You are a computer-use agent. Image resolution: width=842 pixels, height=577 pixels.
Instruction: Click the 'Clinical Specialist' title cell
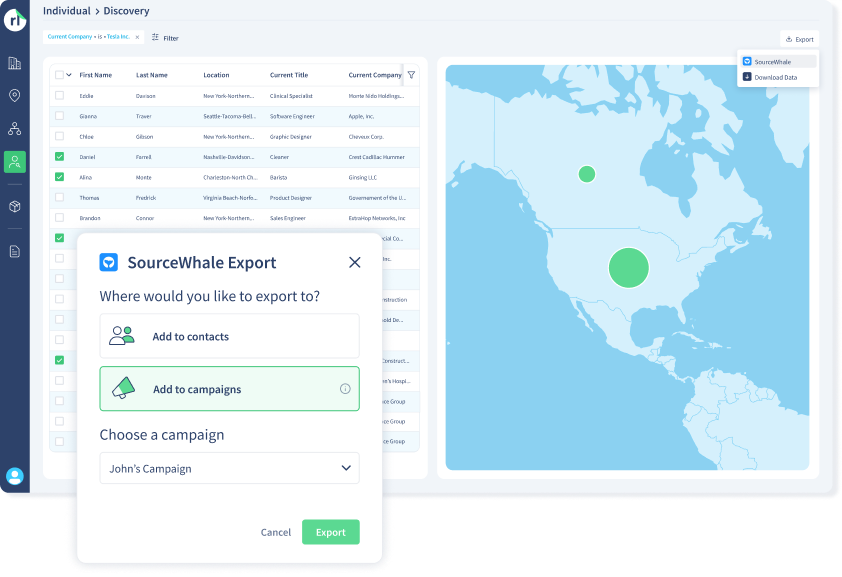point(291,96)
